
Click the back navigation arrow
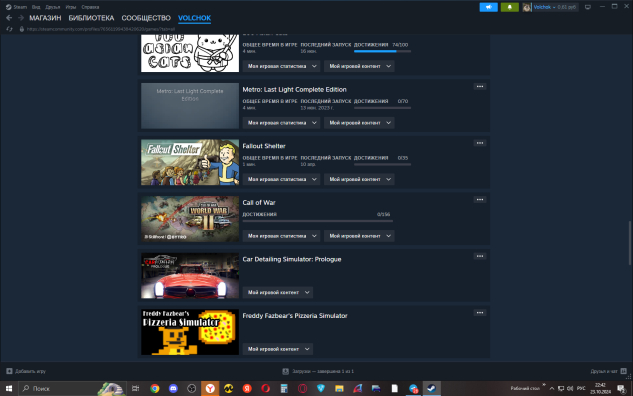9,18
